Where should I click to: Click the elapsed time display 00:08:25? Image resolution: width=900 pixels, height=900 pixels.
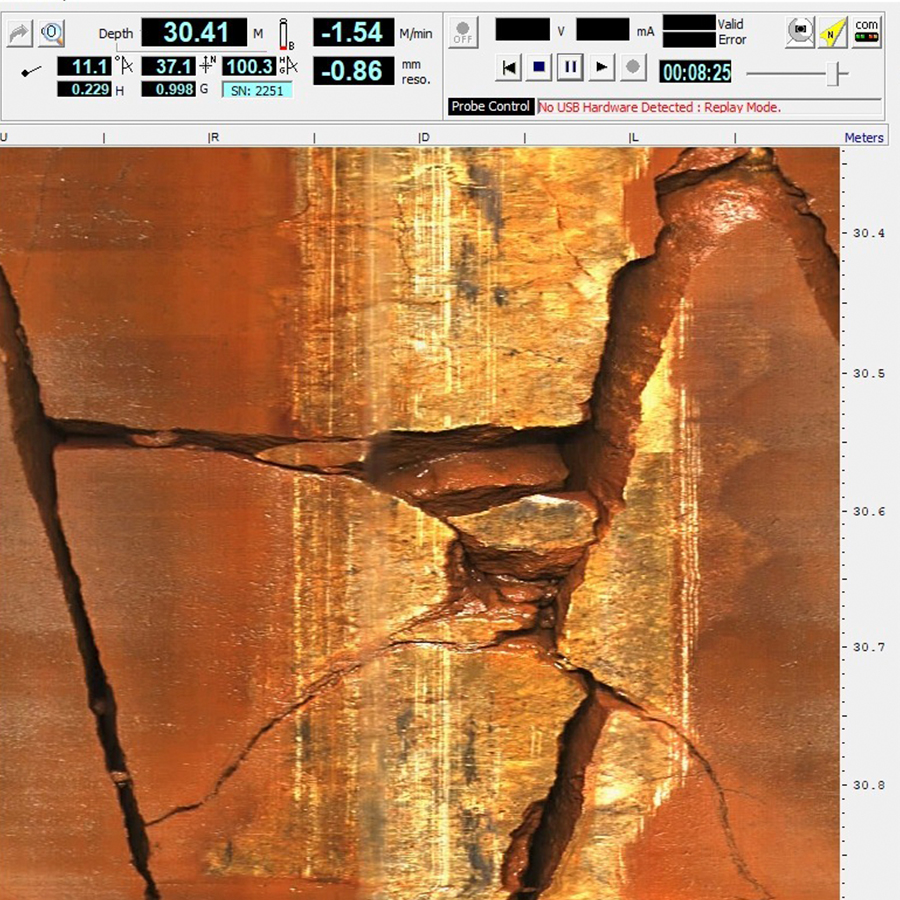tap(697, 71)
